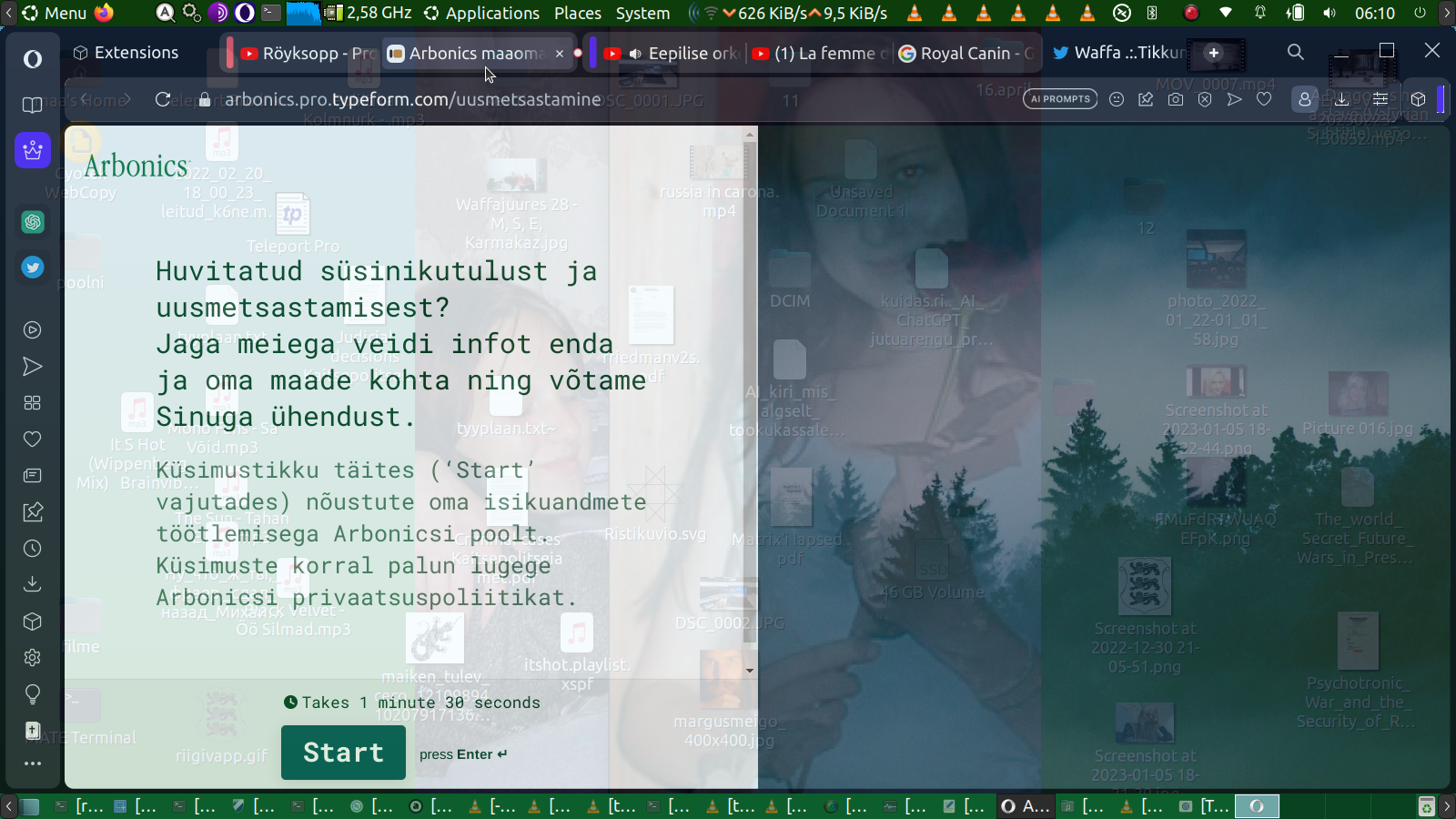
Task: Open the Player panel in the sidebar
Action: tap(33, 330)
